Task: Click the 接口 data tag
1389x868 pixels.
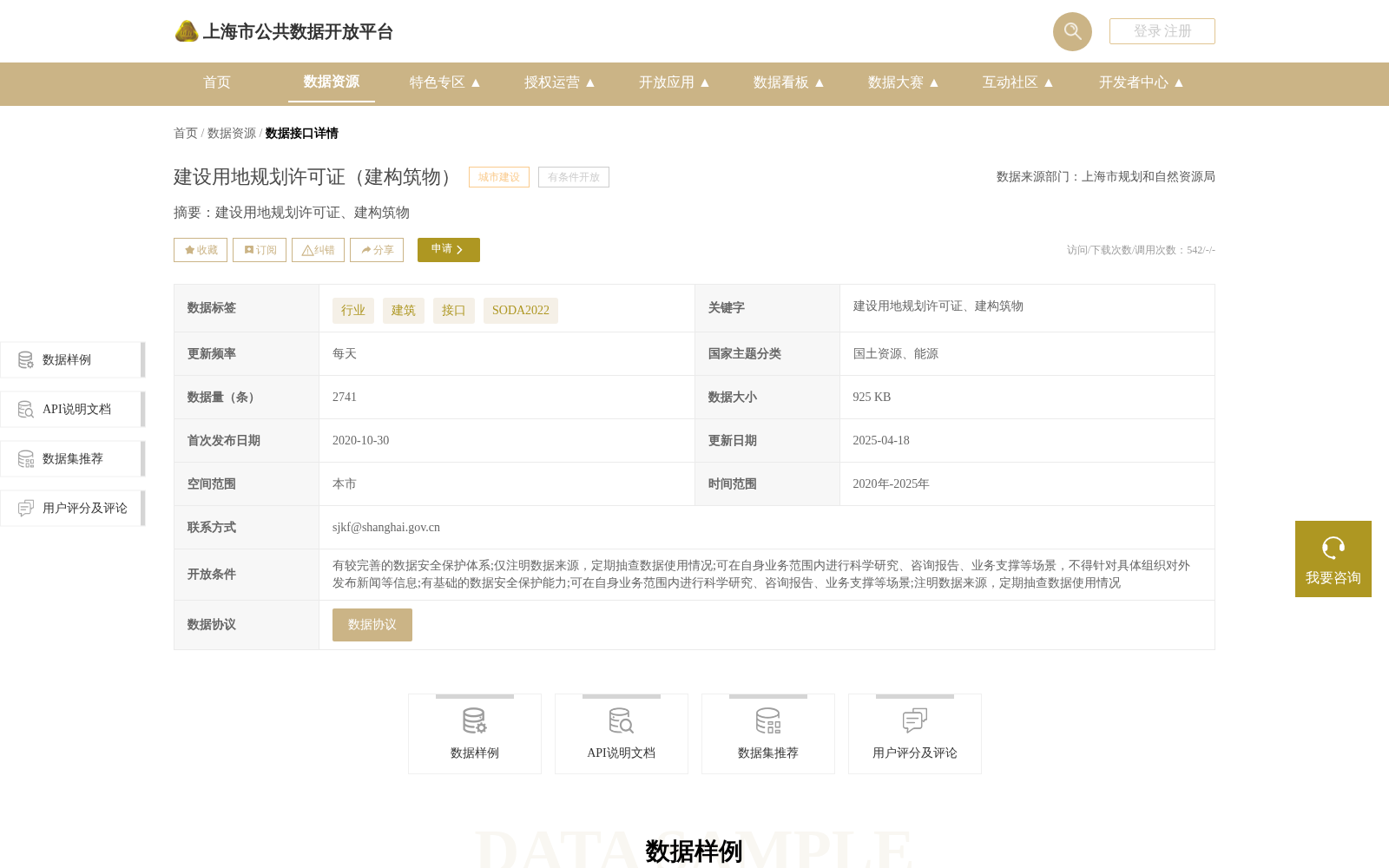Action: pyautogui.click(x=454, y=311)
